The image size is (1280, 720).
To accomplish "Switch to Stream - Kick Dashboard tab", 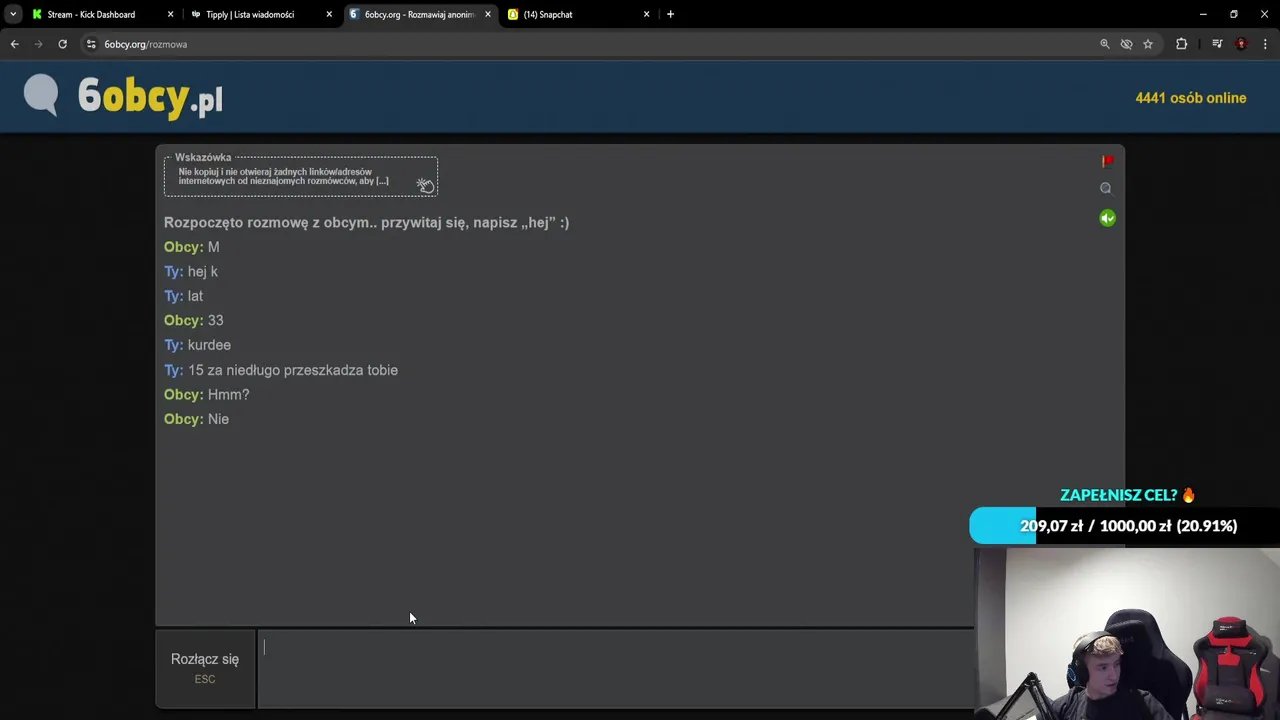I will tap(92, 15).
